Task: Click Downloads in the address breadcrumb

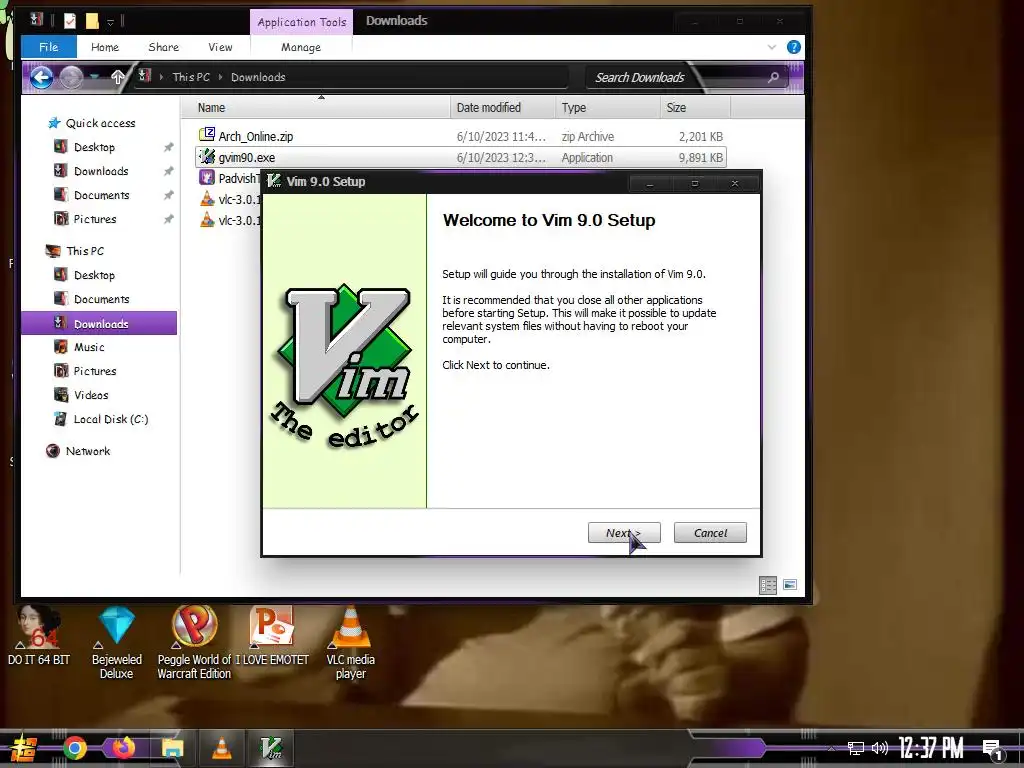Action: pos(258,77)
